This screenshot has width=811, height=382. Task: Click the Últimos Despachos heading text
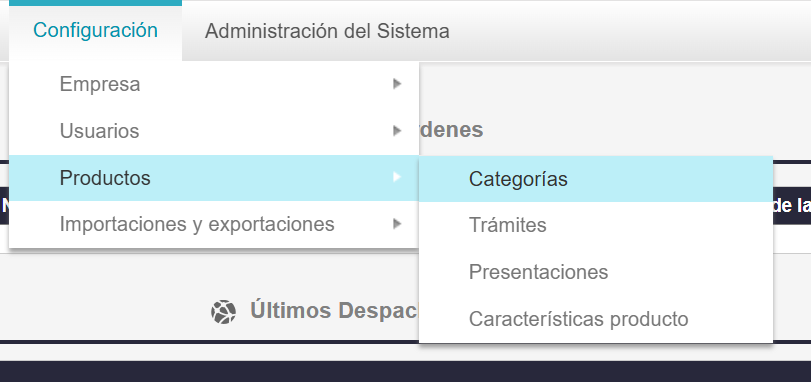point(334,311)
